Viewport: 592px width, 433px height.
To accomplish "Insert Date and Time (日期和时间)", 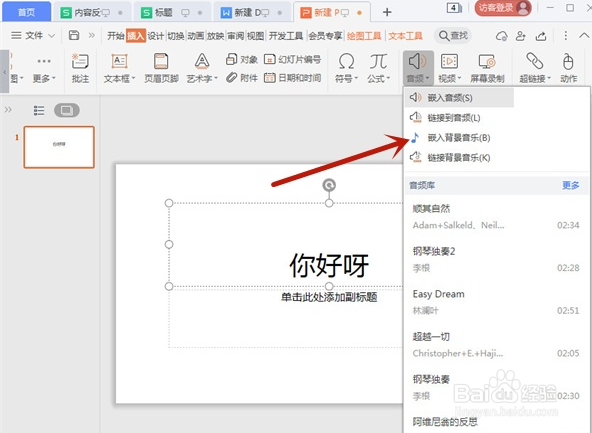I will (293, 78).
